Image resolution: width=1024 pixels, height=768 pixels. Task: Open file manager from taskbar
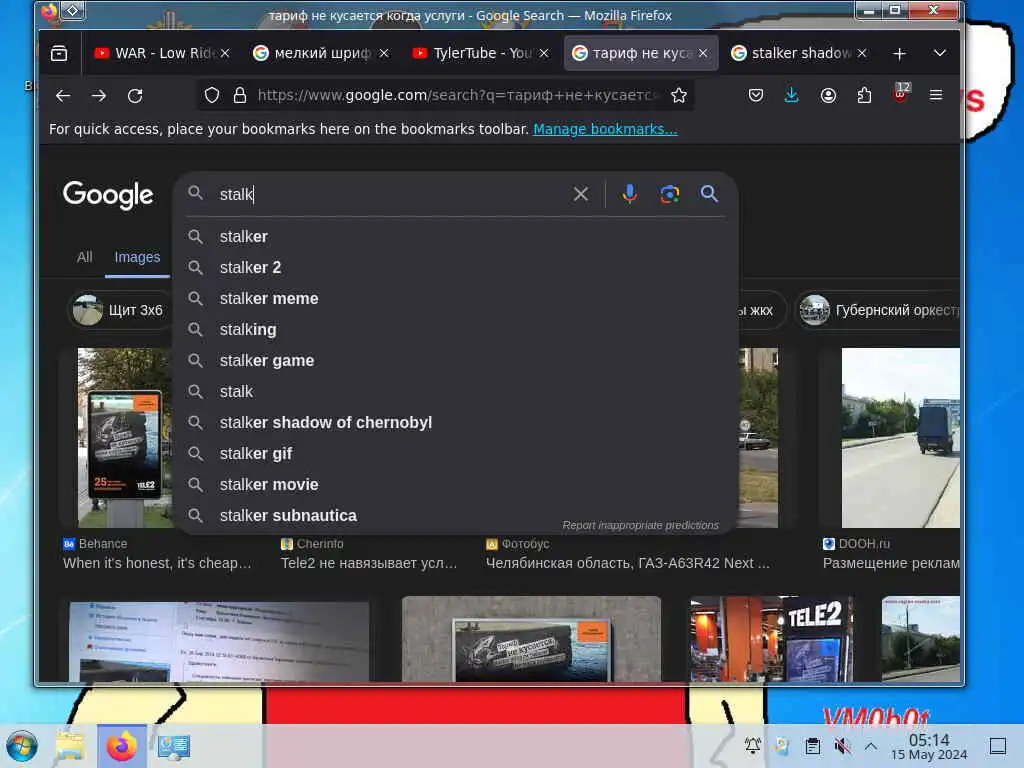pos(69,746)
